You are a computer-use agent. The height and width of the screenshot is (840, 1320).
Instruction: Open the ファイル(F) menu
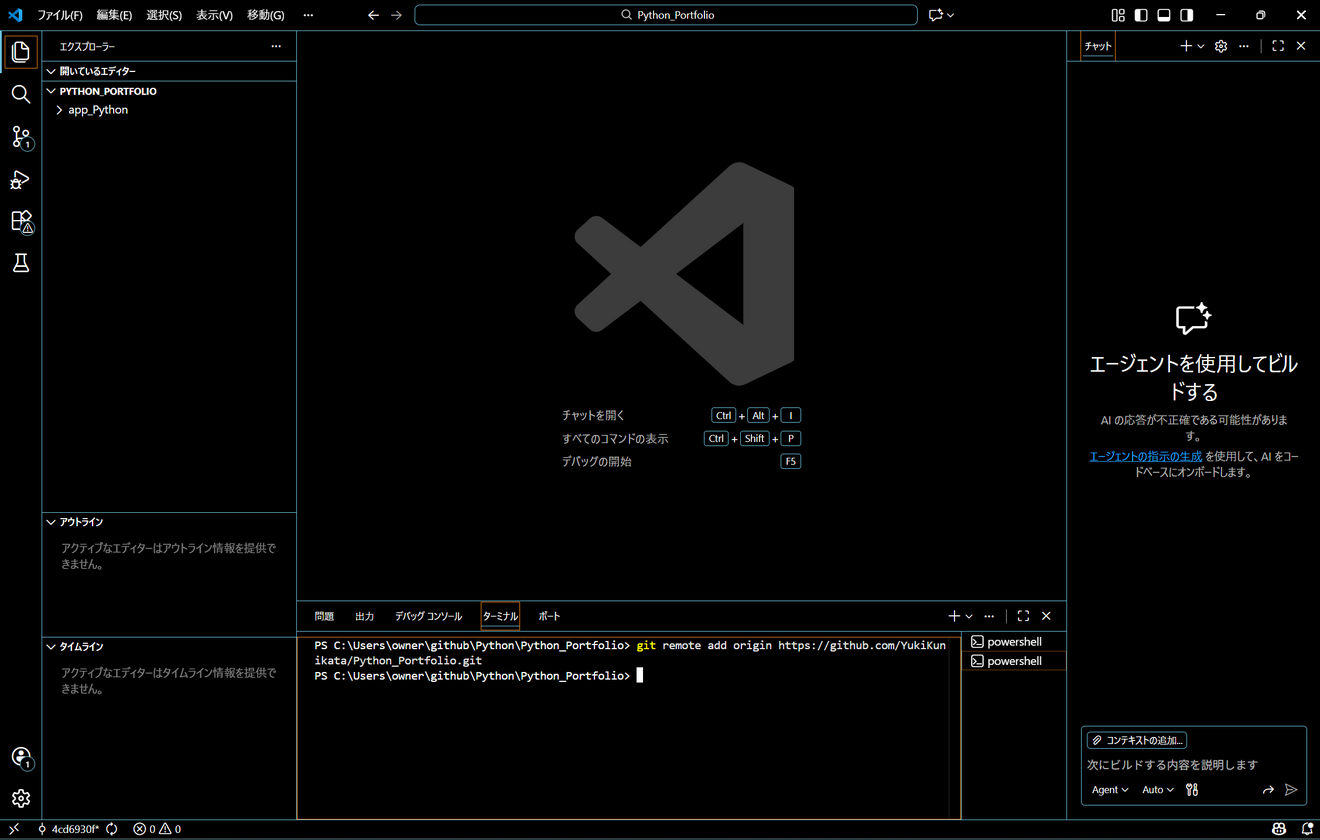click(60, 15)
